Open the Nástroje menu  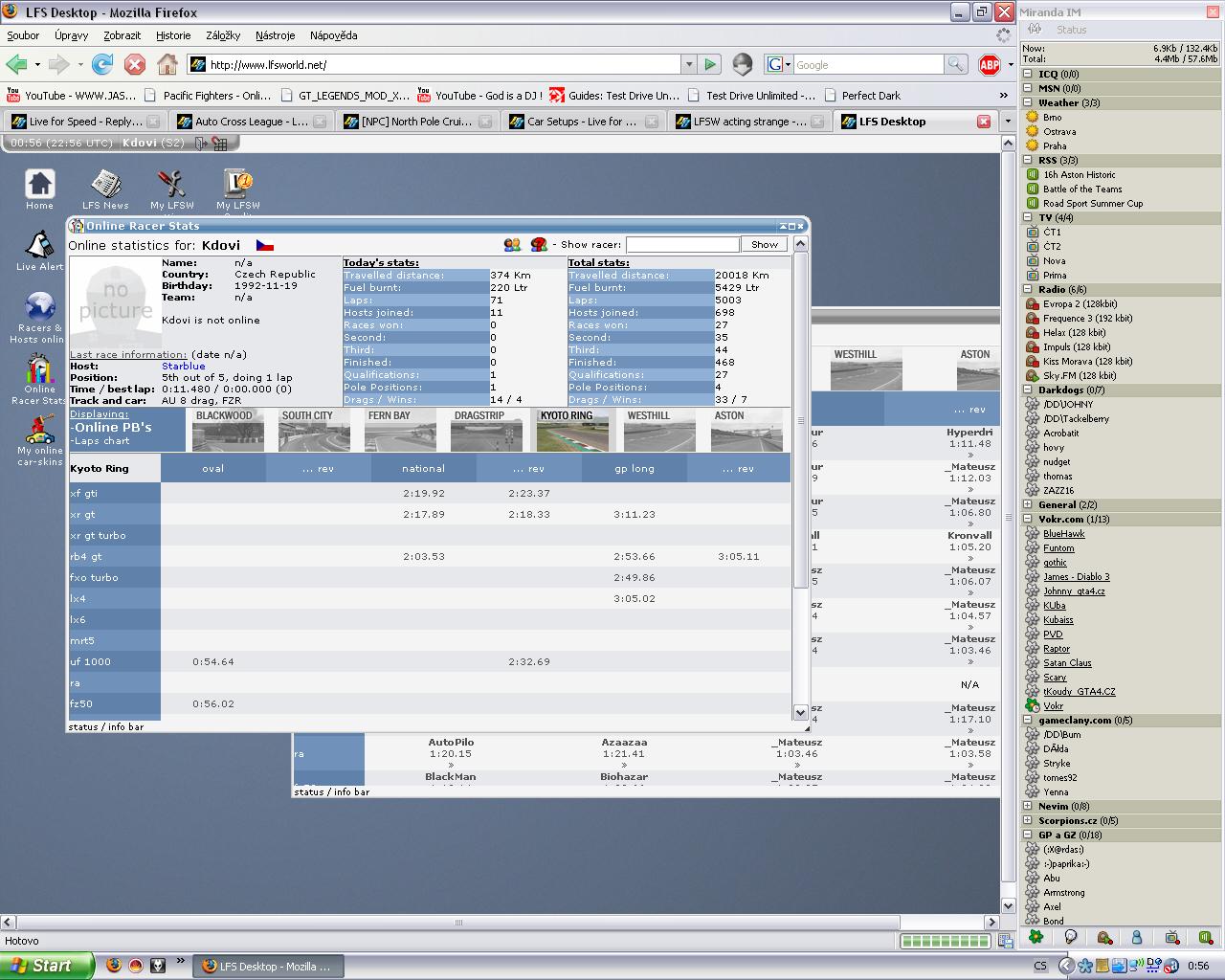[276, 35]
